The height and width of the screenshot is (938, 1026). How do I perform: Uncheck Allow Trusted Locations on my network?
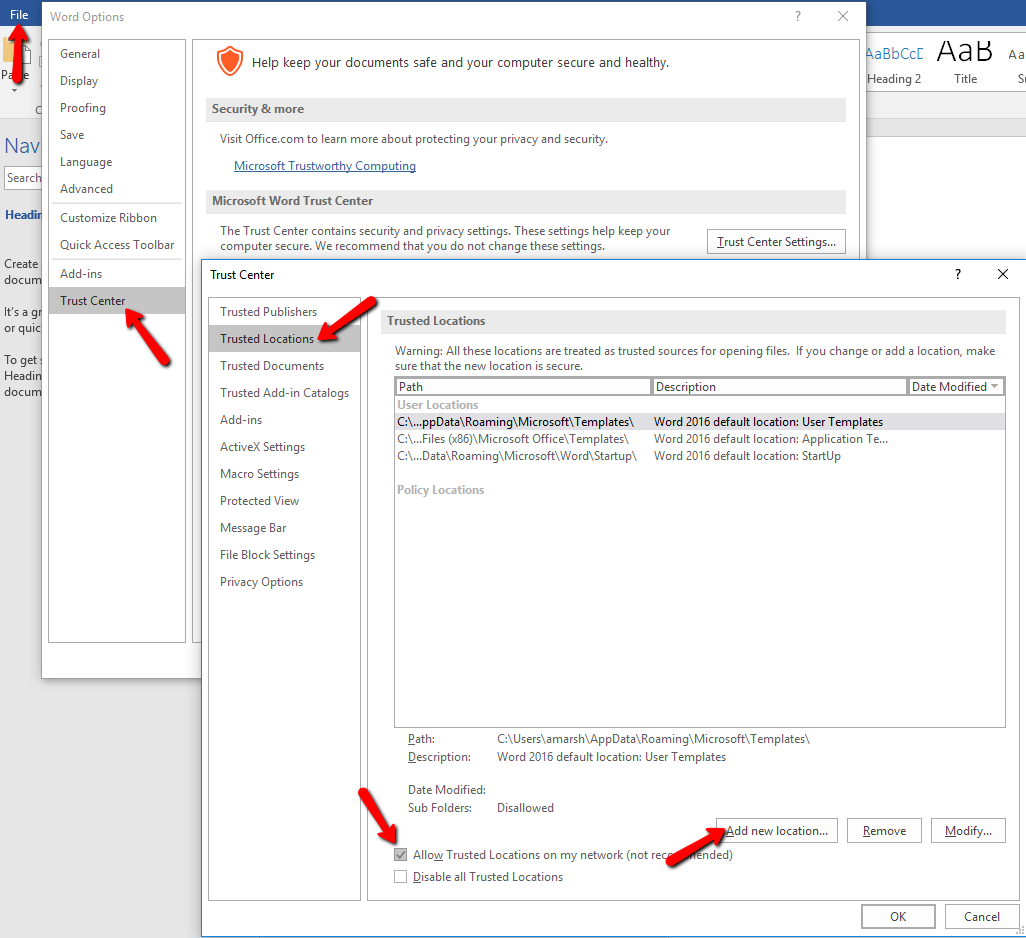pos(400,854)
